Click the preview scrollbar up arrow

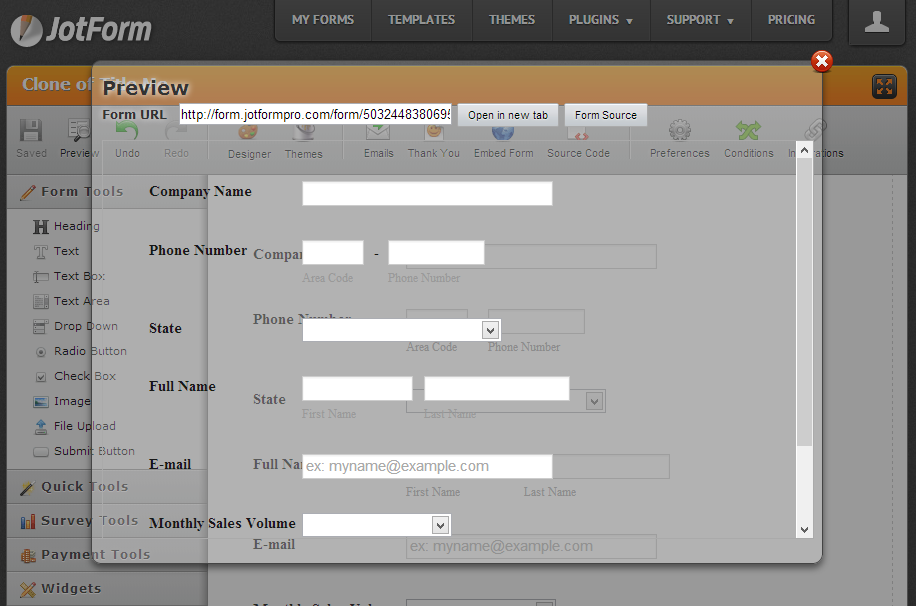click(x=804, y=150)
